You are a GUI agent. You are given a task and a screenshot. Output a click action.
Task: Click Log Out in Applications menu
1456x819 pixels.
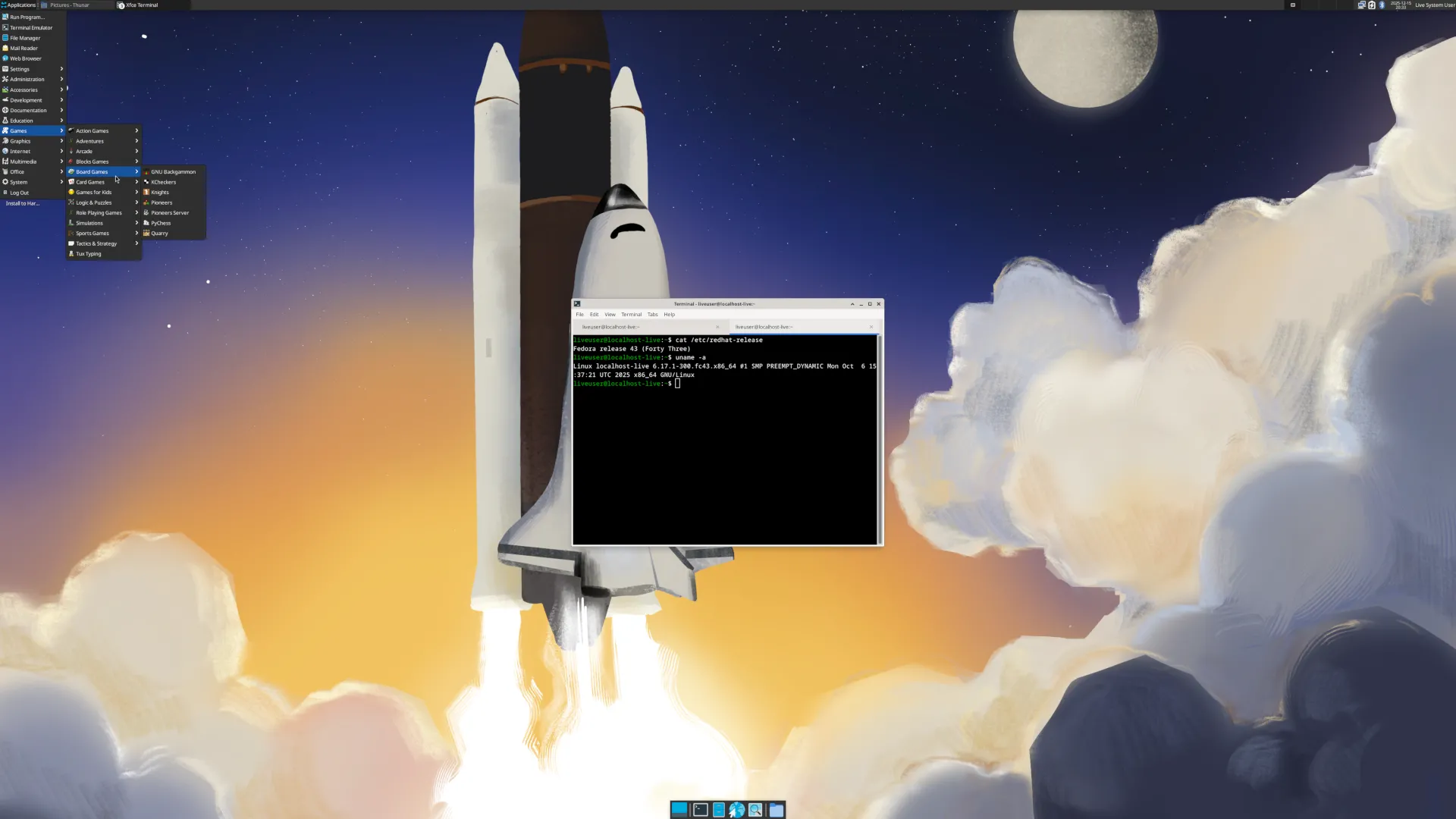(20, 193)
